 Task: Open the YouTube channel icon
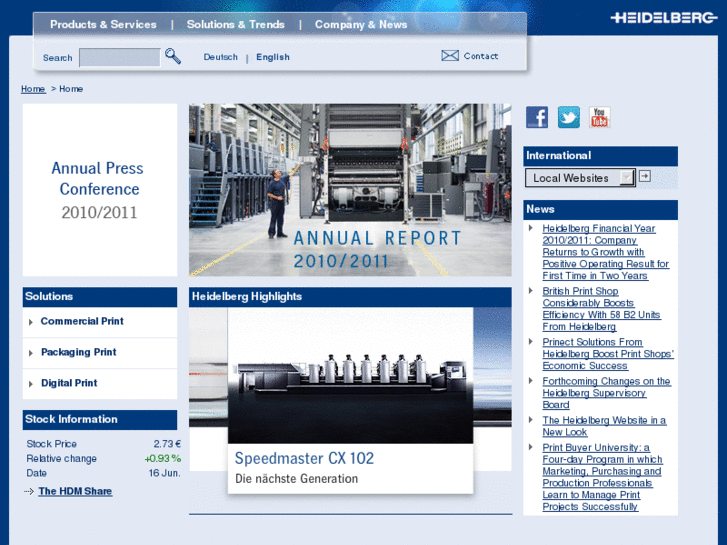pyautogui.click(x=599, y=117)
